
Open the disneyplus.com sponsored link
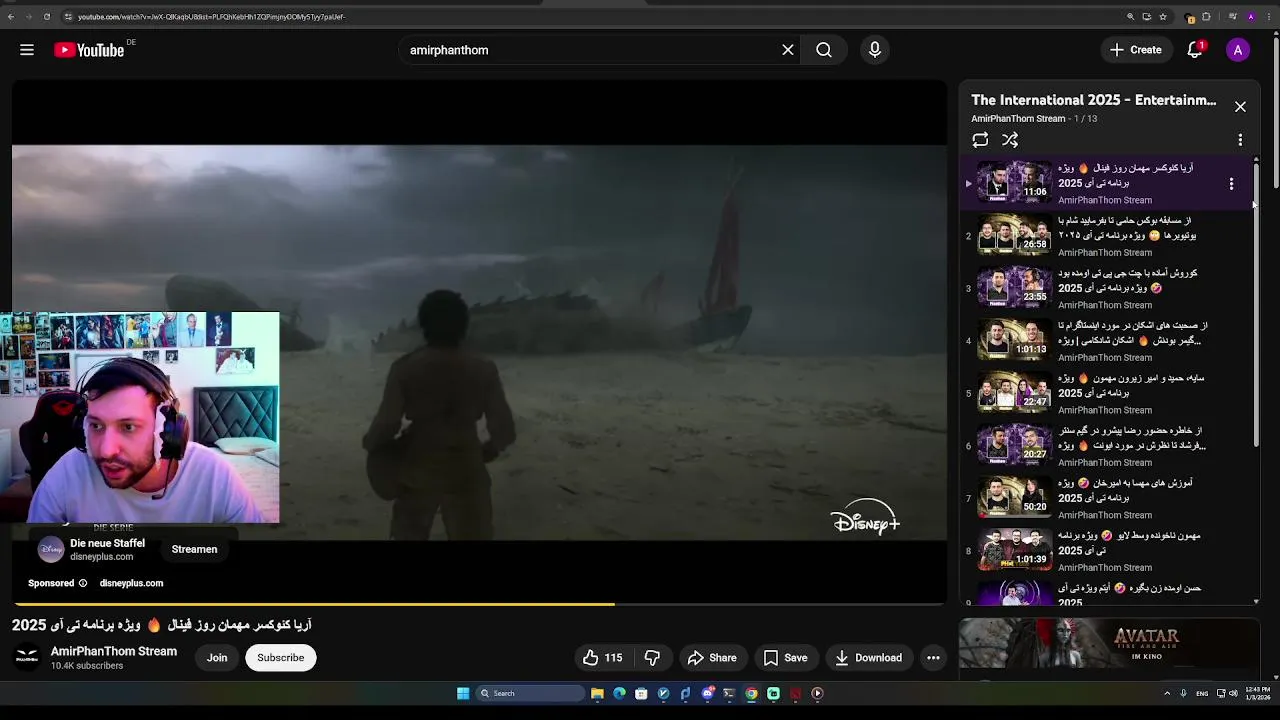tap(131, 583)
